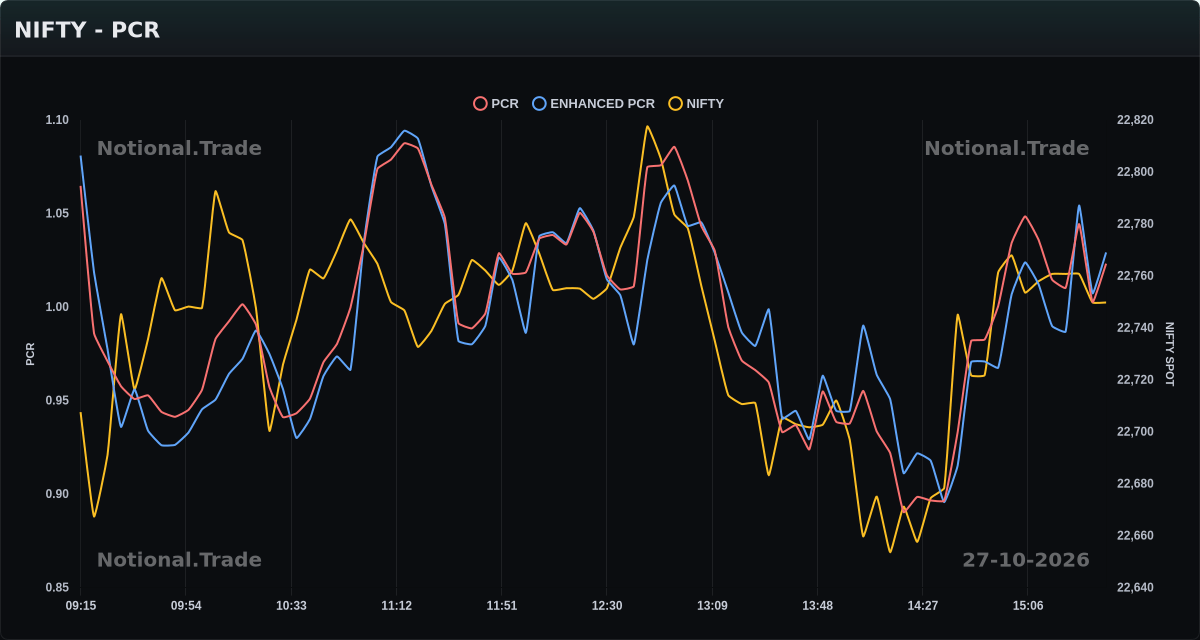Select the 0.90 left axis label
The width and height of the screenshot is (1200, 640).
[57, 494]
